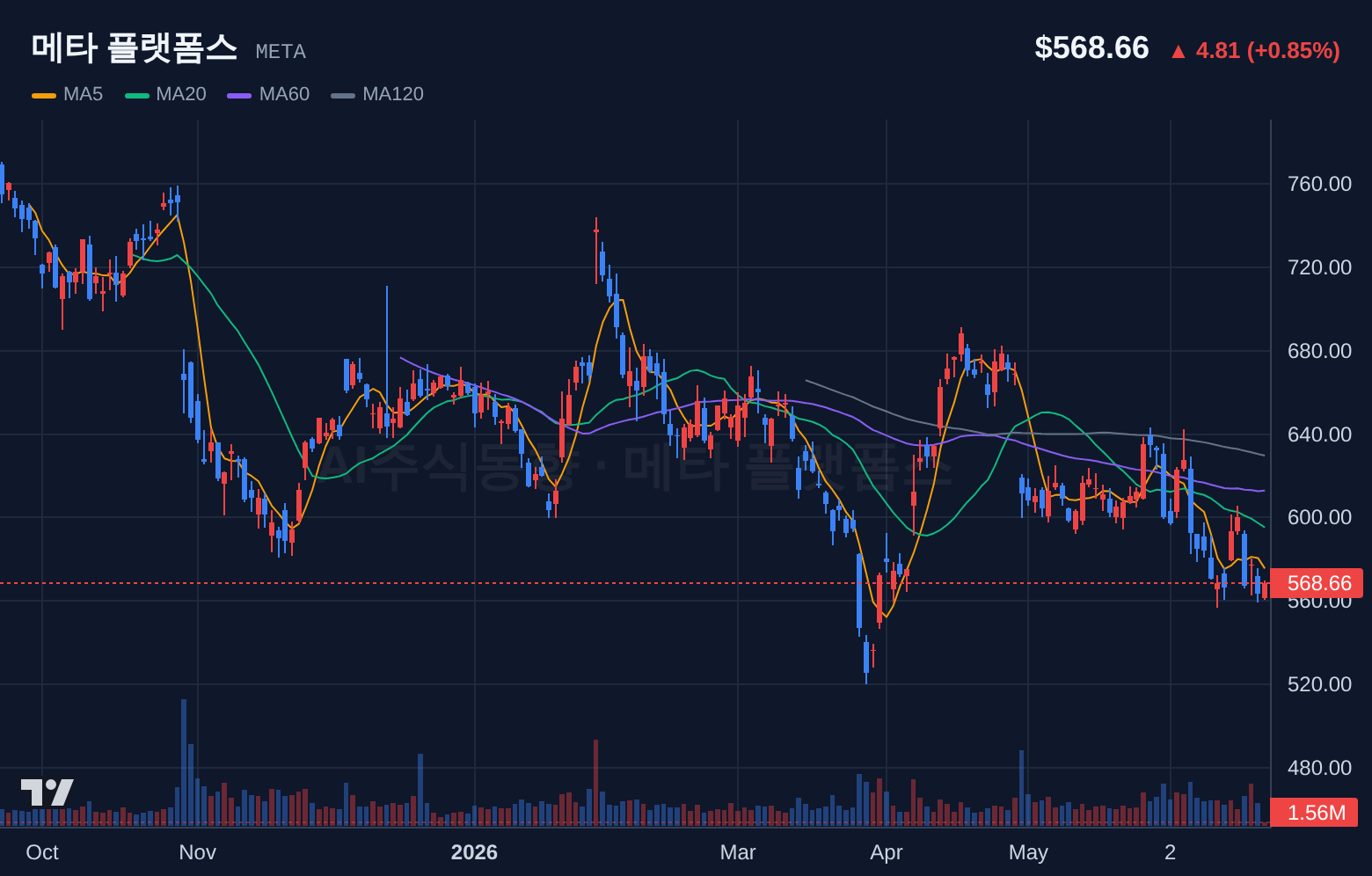The width and height of the screenshot is (1372, 876).
Task: Click the 520.00 price axis label
Action: 1319,684
